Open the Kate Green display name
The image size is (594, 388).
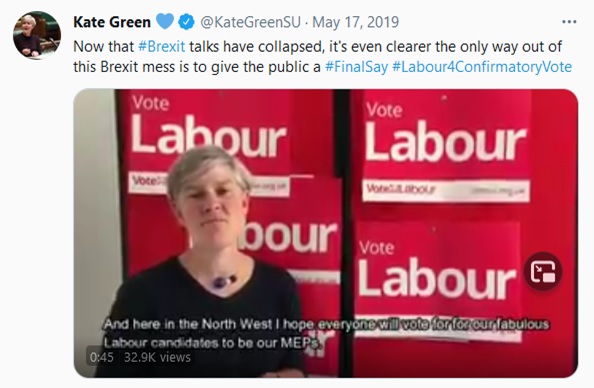[112, 22]
